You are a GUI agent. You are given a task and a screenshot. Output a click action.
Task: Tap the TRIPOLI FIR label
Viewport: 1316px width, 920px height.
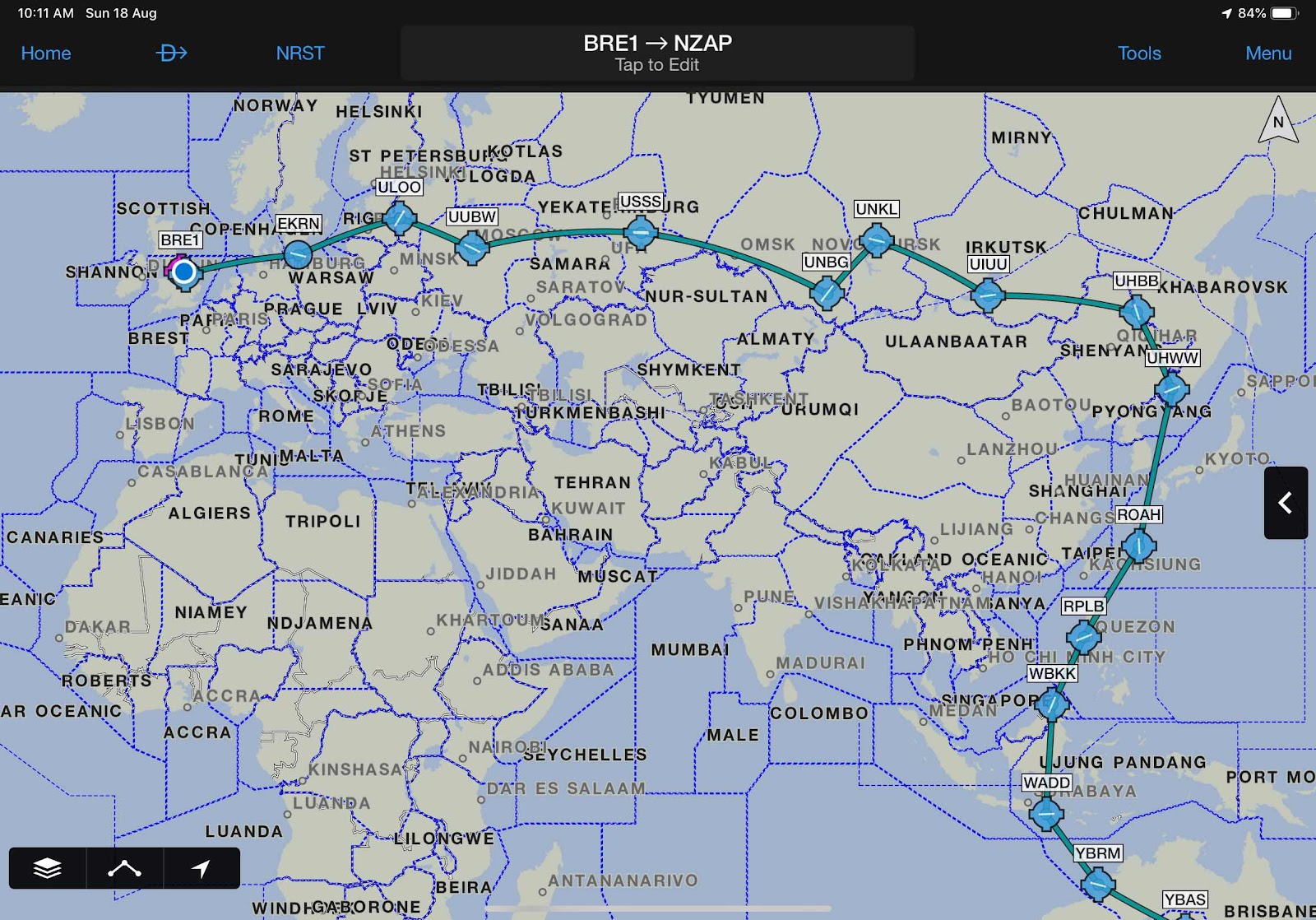pyautogui.click(x=323, y=522)
